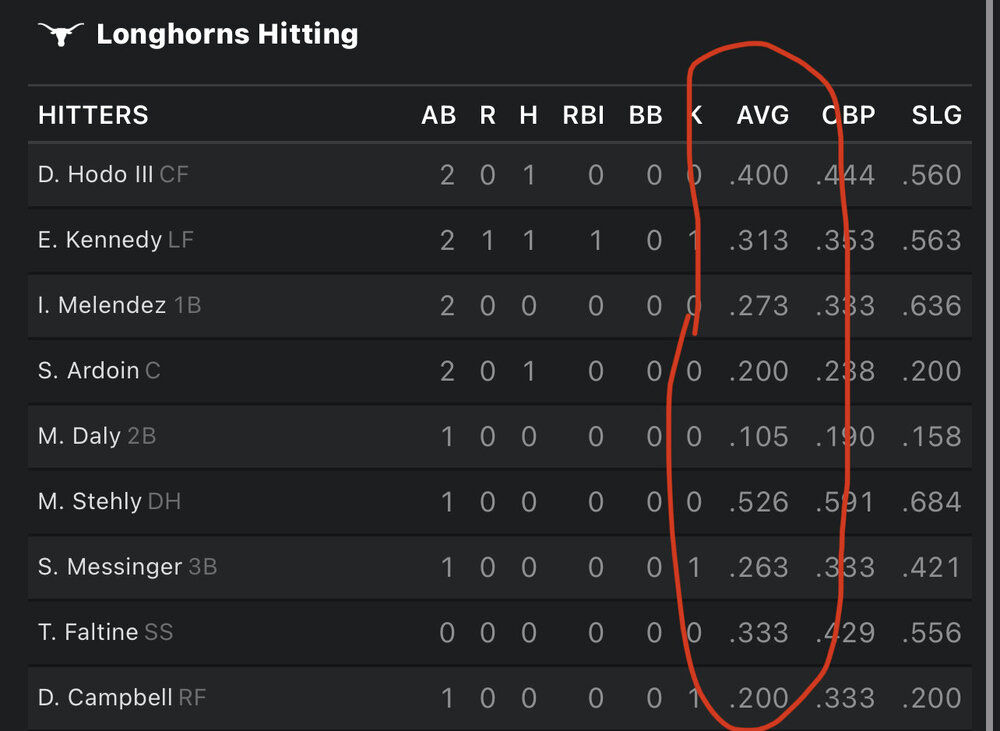Open E. Kennedy player link
1000x731 pixels.
99,240
